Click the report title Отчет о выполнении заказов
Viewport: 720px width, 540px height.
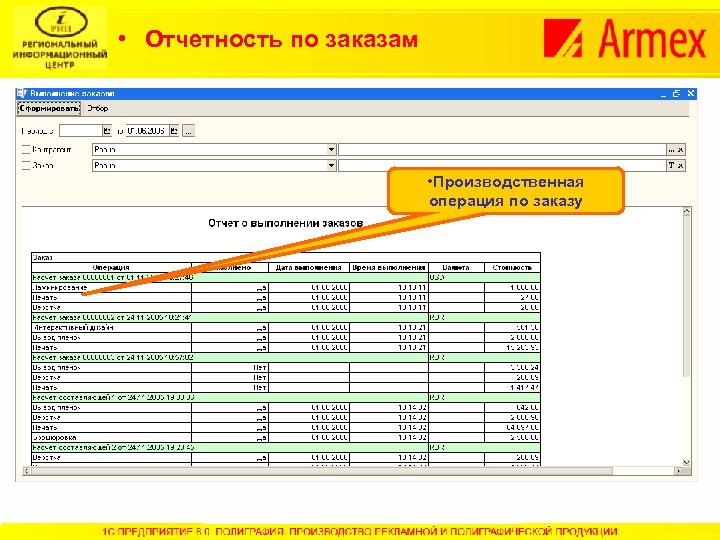pos(286,223)
